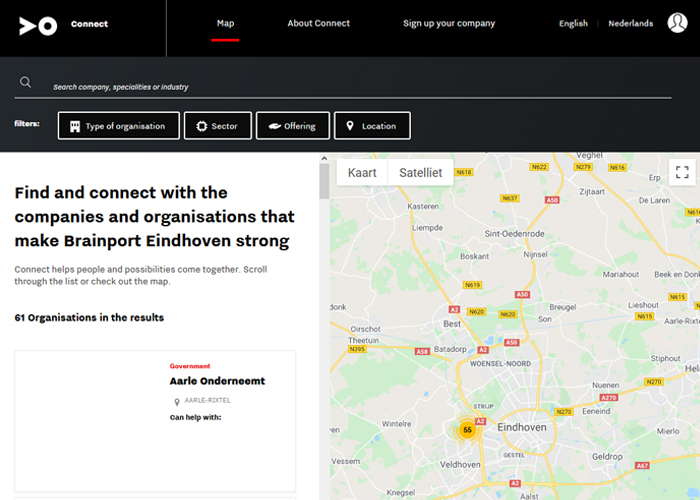This screenshot has height=500, width=700.
Task: Expand the Offering filter
Action: 293,126
